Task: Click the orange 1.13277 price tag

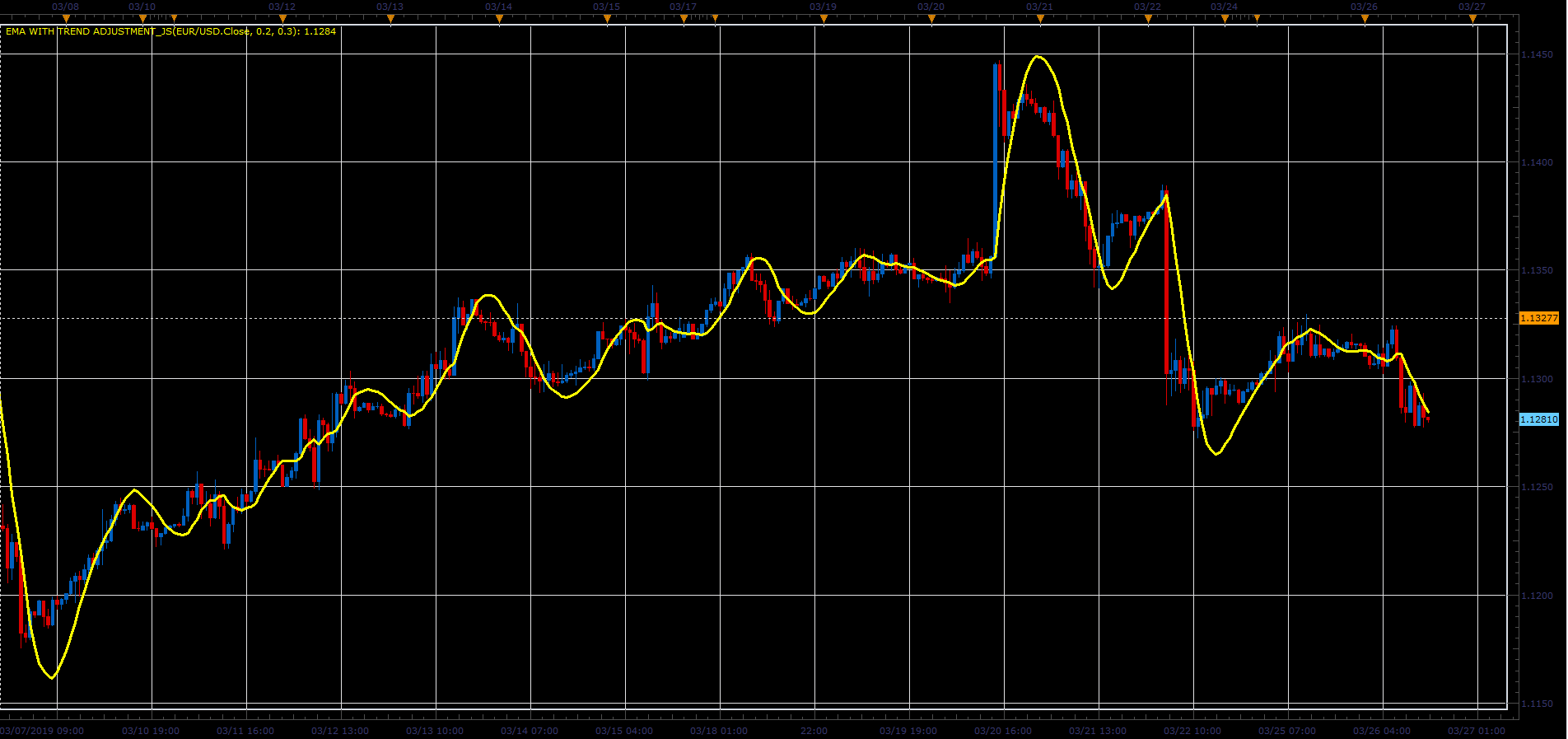Action: click(x=1539, y=318)
